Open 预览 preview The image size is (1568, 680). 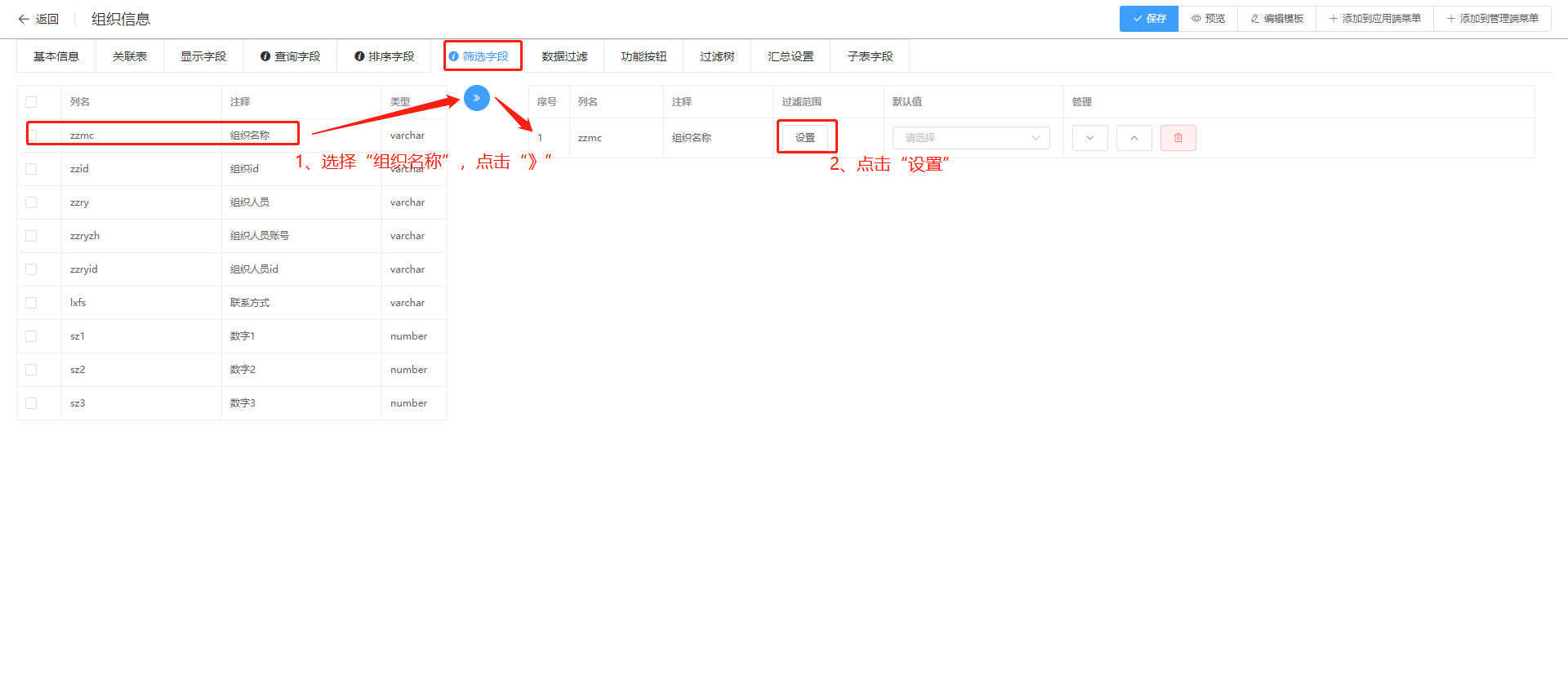(1208, 19)
